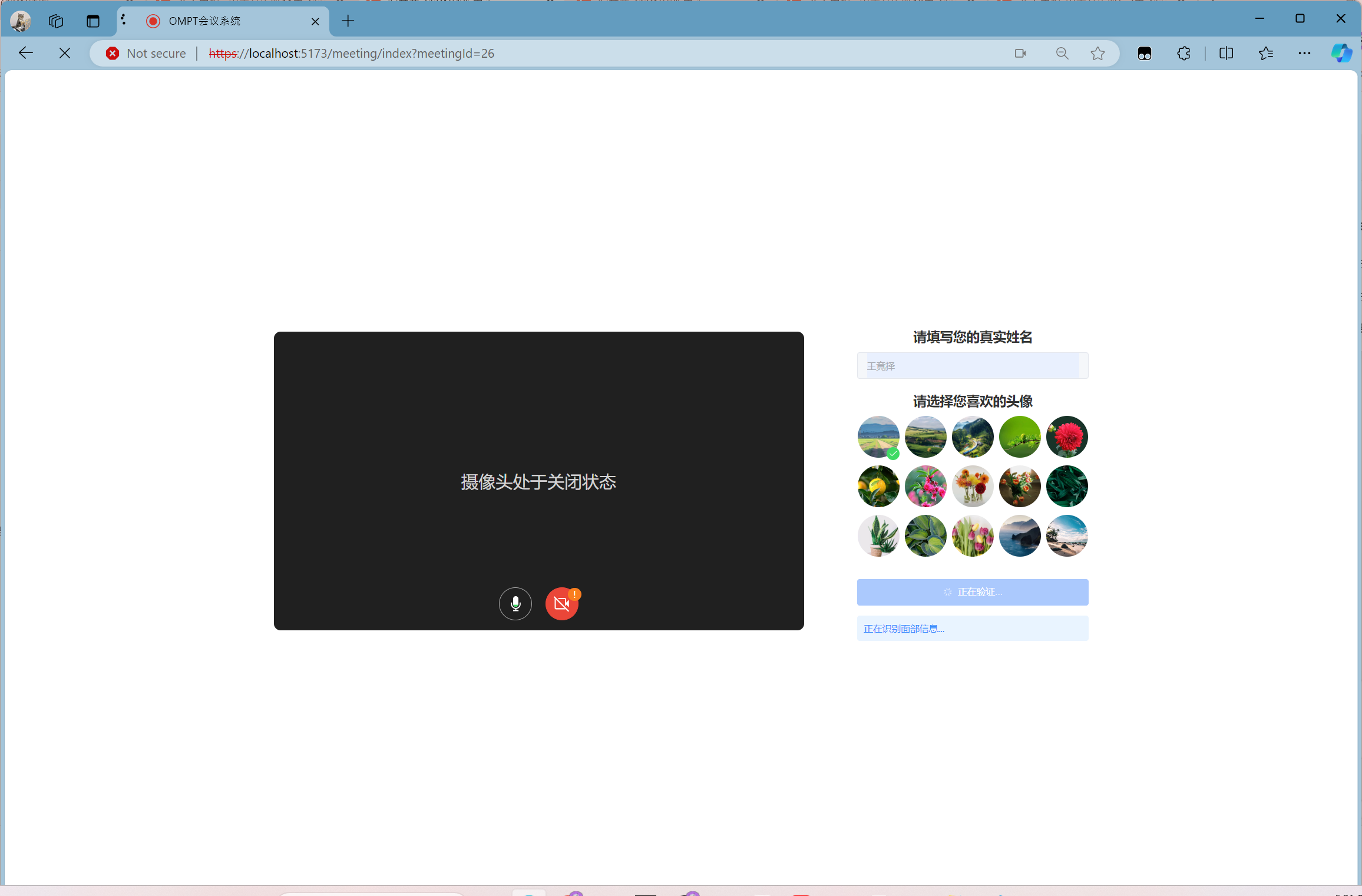Open a new tab with plus button
1362x896 pixels.
pyautogui.click(x=348, y=21)
